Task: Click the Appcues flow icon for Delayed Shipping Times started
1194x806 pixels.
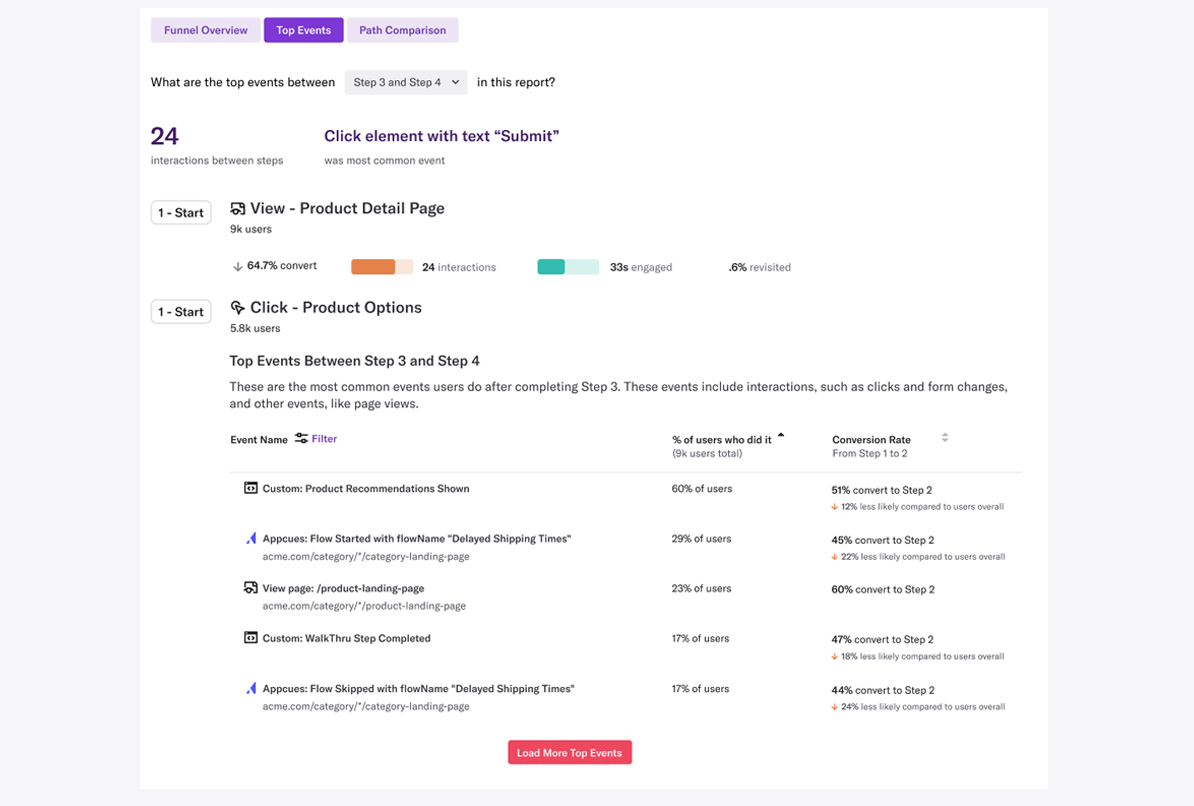Action: point(252,538)
